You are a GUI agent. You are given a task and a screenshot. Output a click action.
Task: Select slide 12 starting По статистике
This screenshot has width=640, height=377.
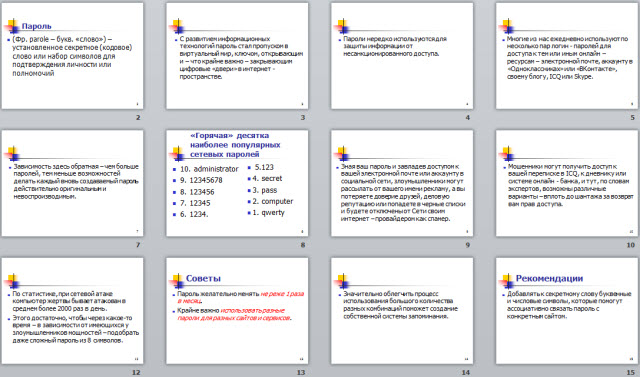[72, 310]
